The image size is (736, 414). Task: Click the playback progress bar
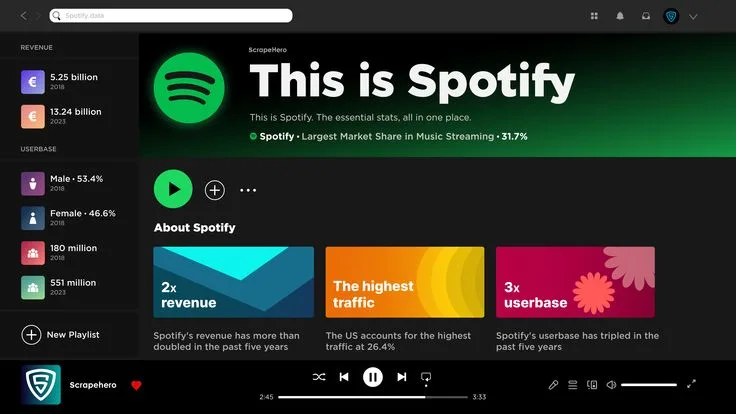click(373, 397)
